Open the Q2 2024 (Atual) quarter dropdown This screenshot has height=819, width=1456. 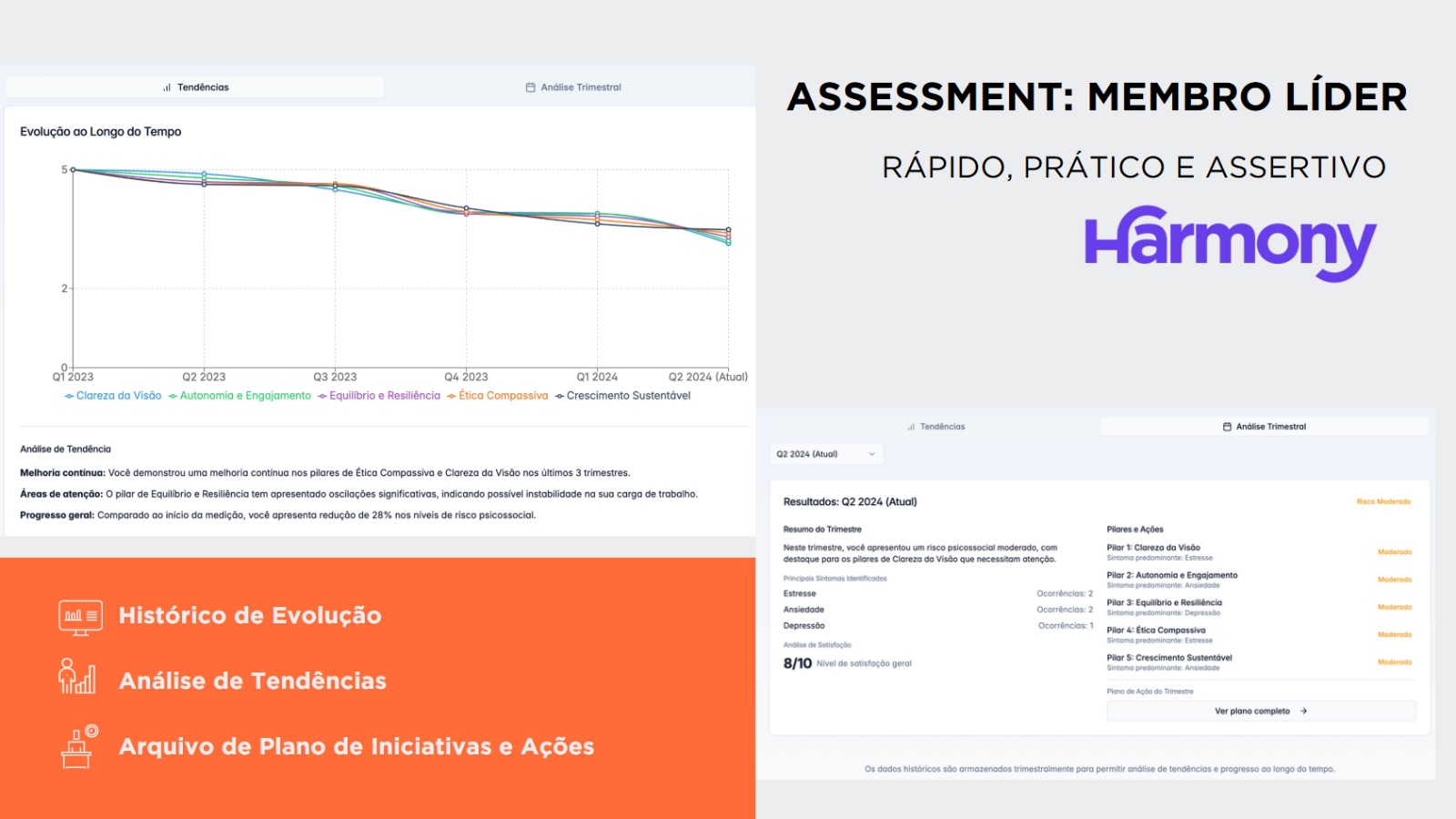tap(826, 454)
